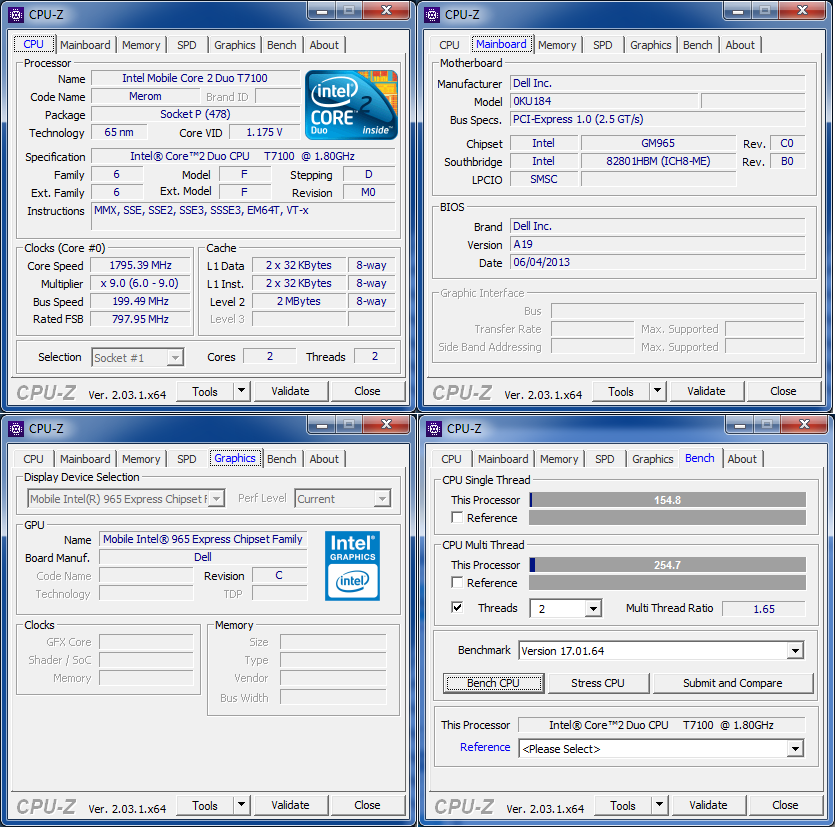
Task: Uncheck the Threads checkbox in Bench window
Action: [x=457, y=607]
